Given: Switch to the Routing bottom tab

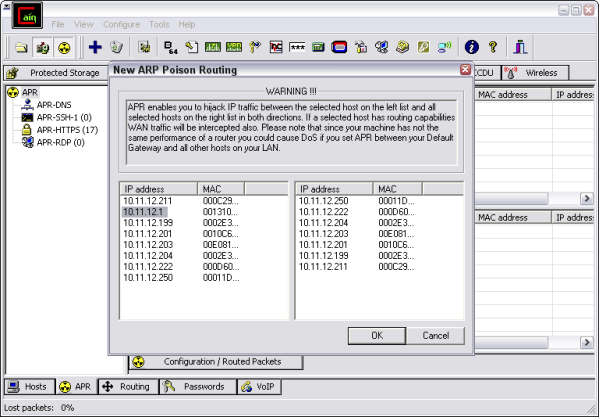Looking at the screenshot, I should coord(129,387).
